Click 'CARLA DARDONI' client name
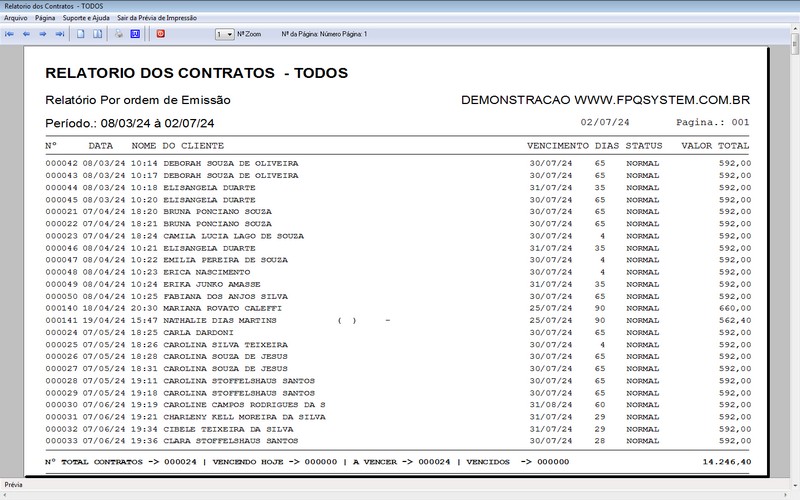 (x=198, y=333)
